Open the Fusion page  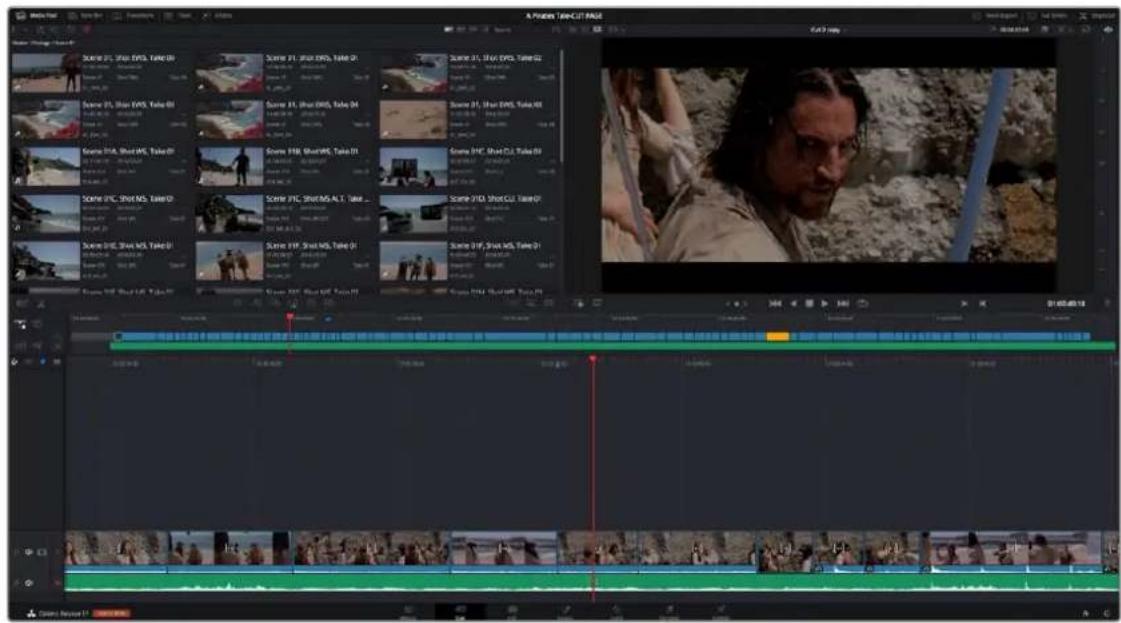pos(565,612)
